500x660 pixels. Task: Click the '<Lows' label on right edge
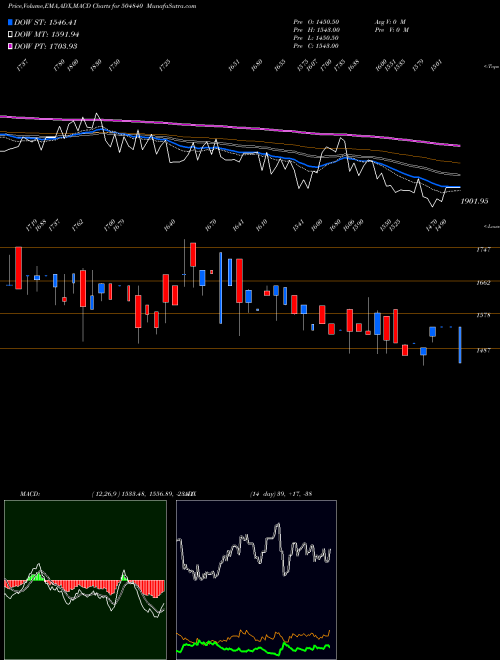[491, 226]
